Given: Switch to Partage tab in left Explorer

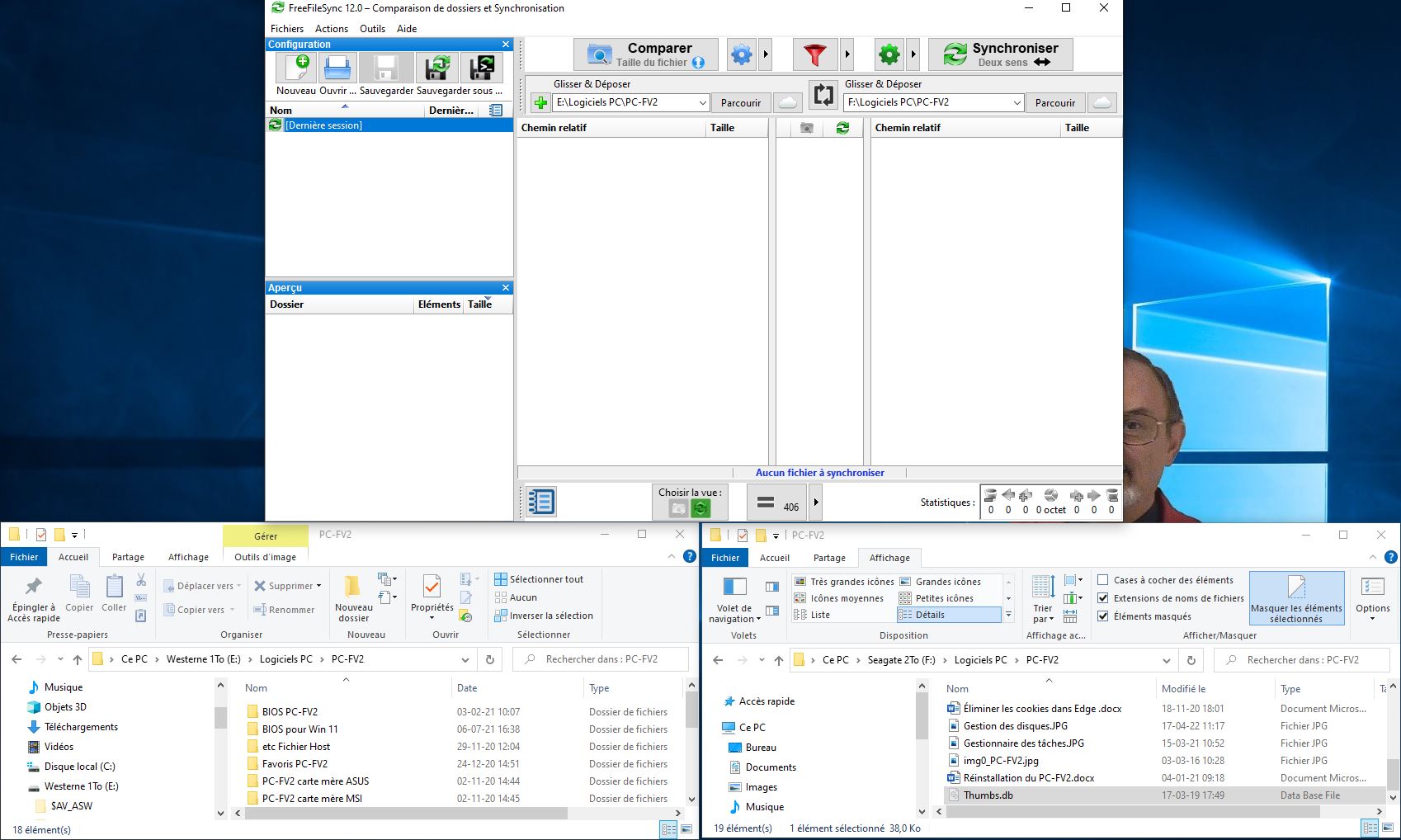Looking at the screenshot, I should [x=128, y=557].
